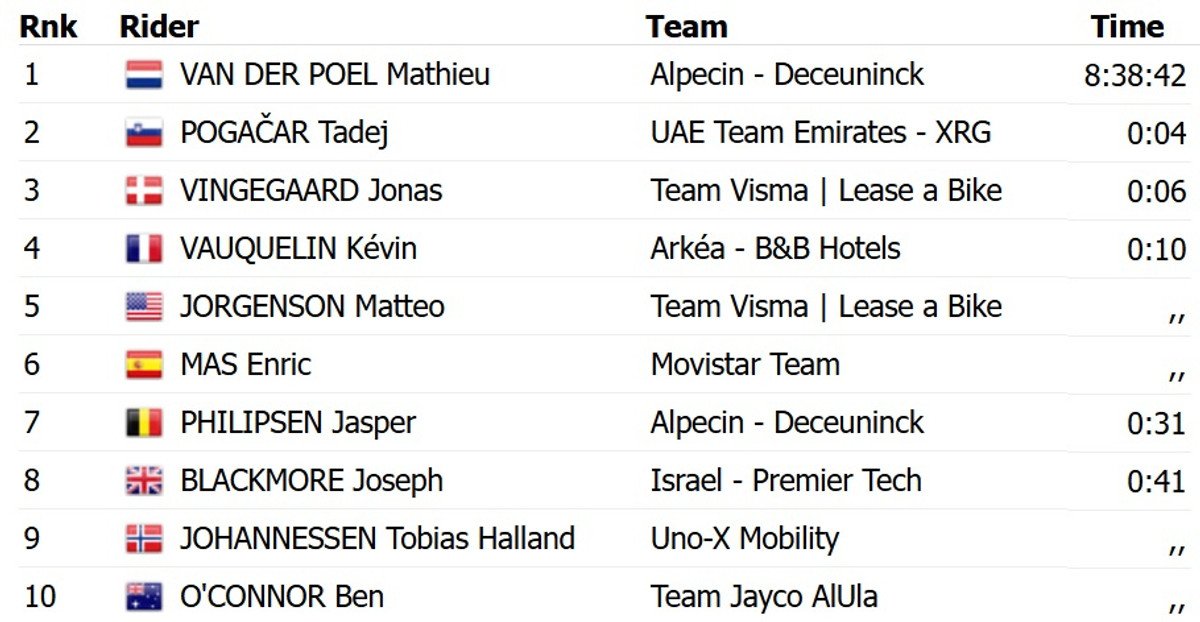
Task: Click the Netherlands flag beside Van der Poel
Action: [144, 75]
